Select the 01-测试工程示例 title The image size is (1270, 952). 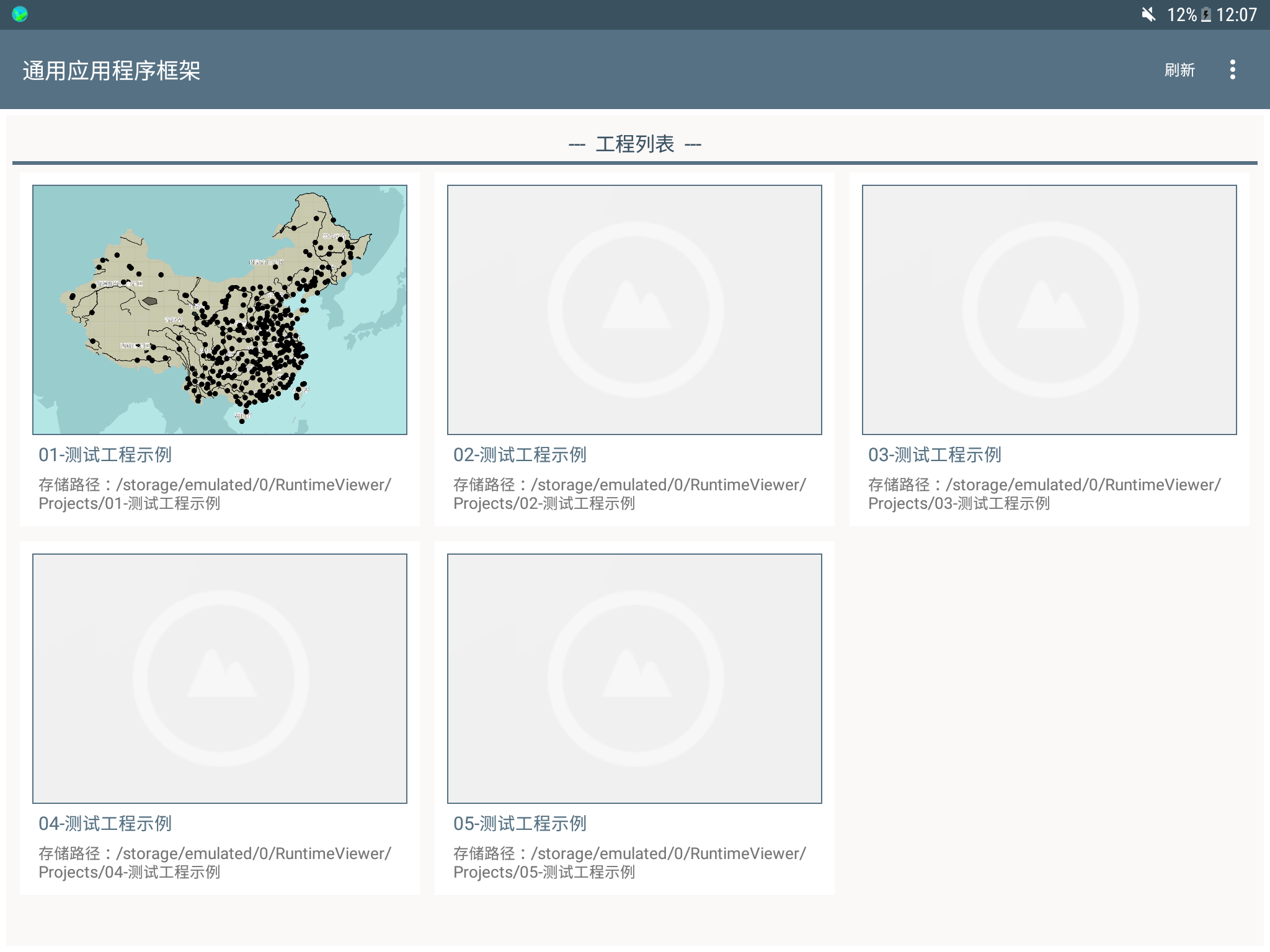click(105, 455)
